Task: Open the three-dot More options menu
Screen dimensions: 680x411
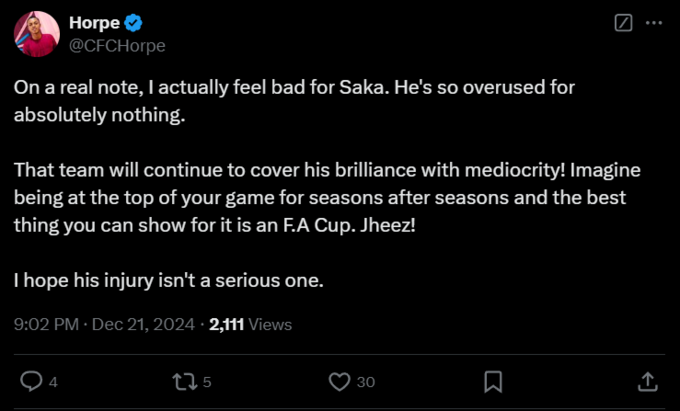Action: tap(654, 22)
